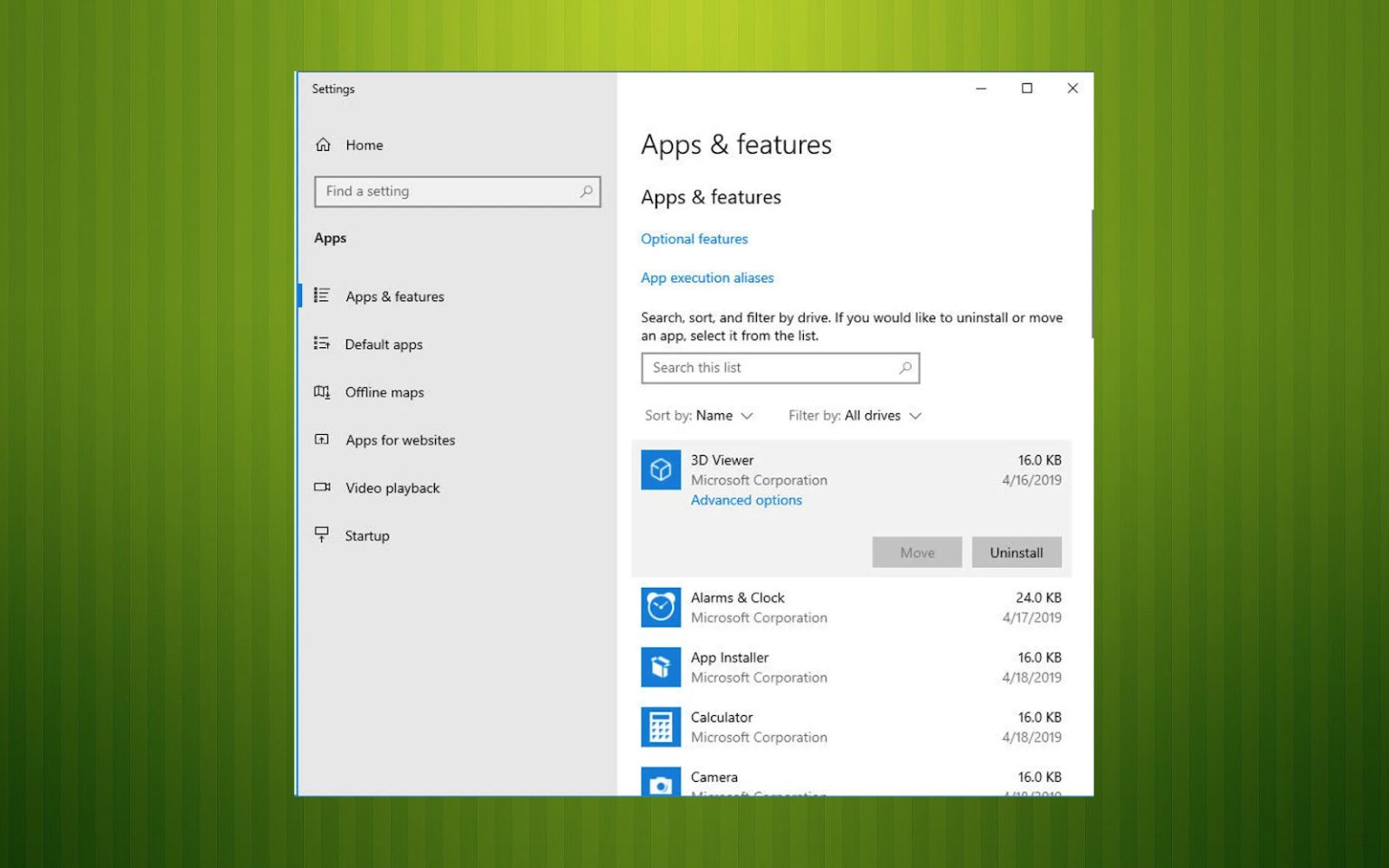1389x868 pixels.
Task: Select Apps for websites
Action: point(322,439)
